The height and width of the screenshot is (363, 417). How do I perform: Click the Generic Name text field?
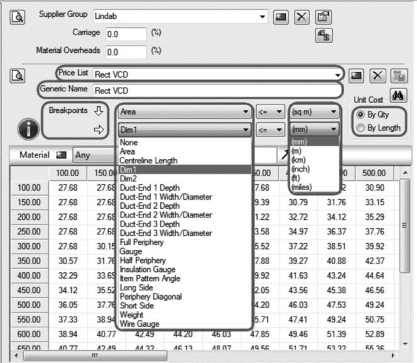pyautogui.click(x=217, y=90)
